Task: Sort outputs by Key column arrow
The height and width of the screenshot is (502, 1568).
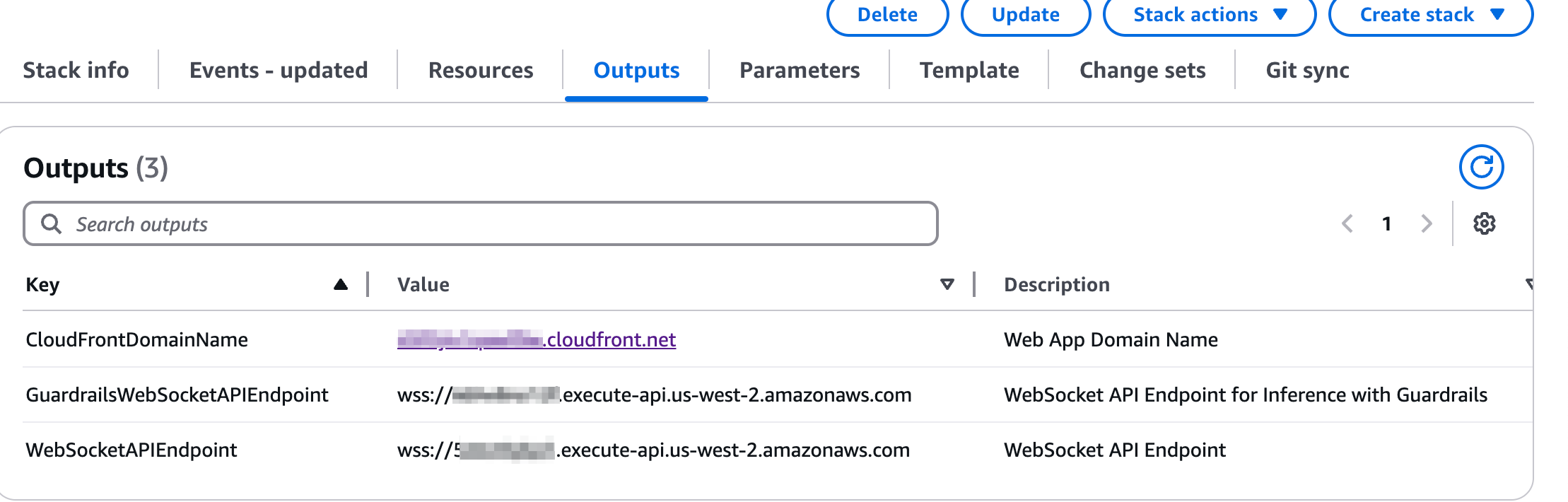Action: [341, 284]
